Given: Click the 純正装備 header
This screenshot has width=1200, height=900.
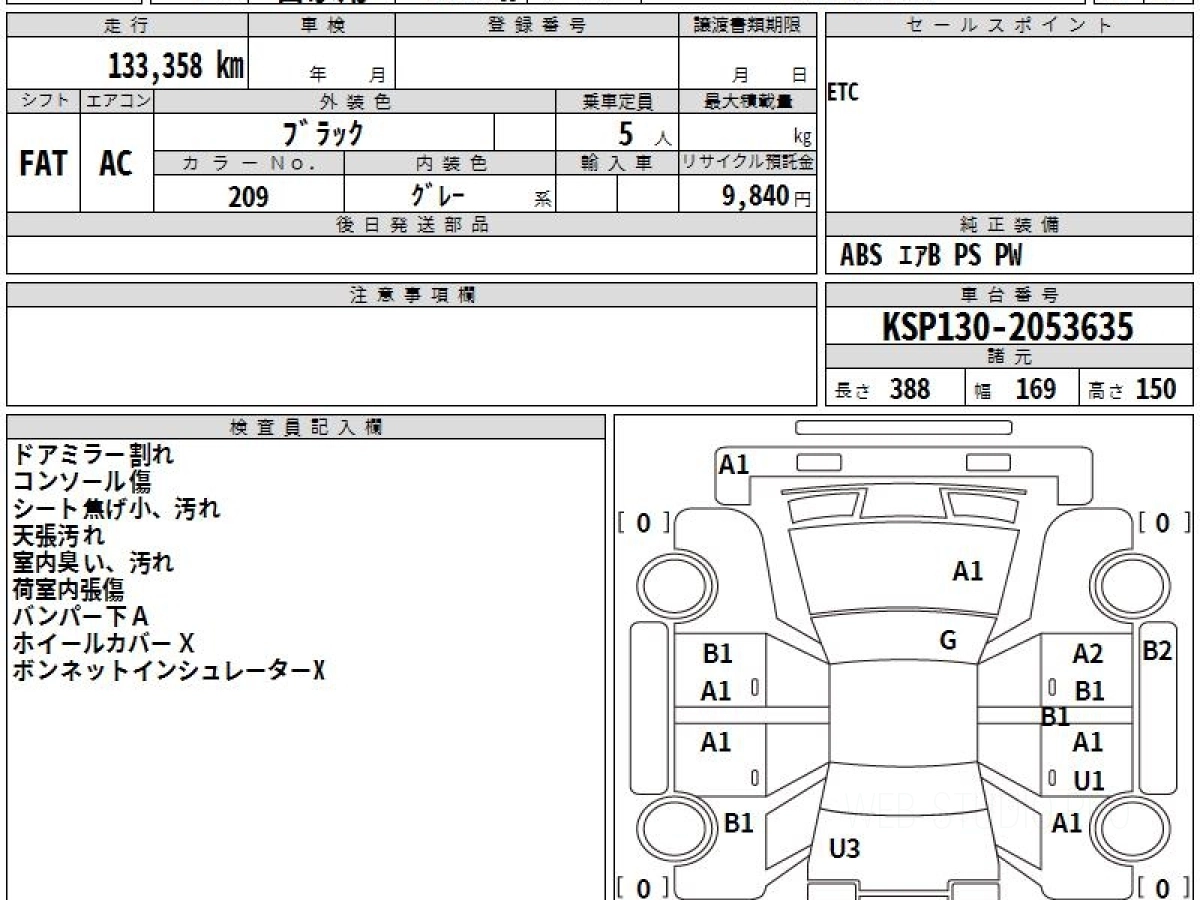Looking at the screenshot, I should pos(1009,225).
